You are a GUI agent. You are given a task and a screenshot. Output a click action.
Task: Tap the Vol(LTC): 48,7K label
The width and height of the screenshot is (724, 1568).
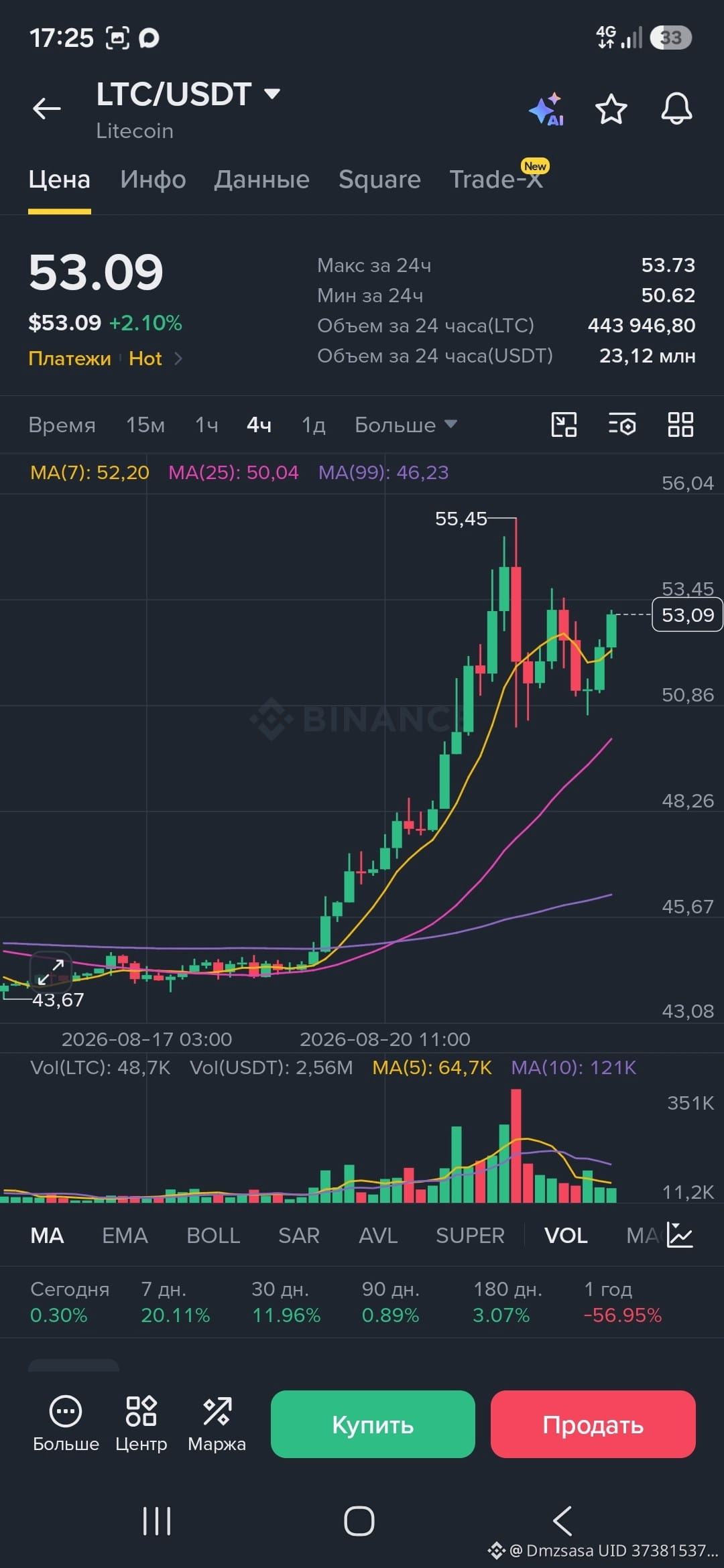pyautogui.click(x=101, y=1067)
